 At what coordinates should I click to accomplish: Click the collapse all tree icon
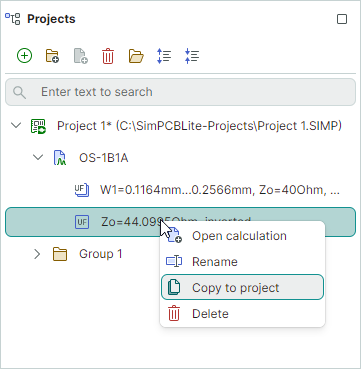[x=192, y=56]
